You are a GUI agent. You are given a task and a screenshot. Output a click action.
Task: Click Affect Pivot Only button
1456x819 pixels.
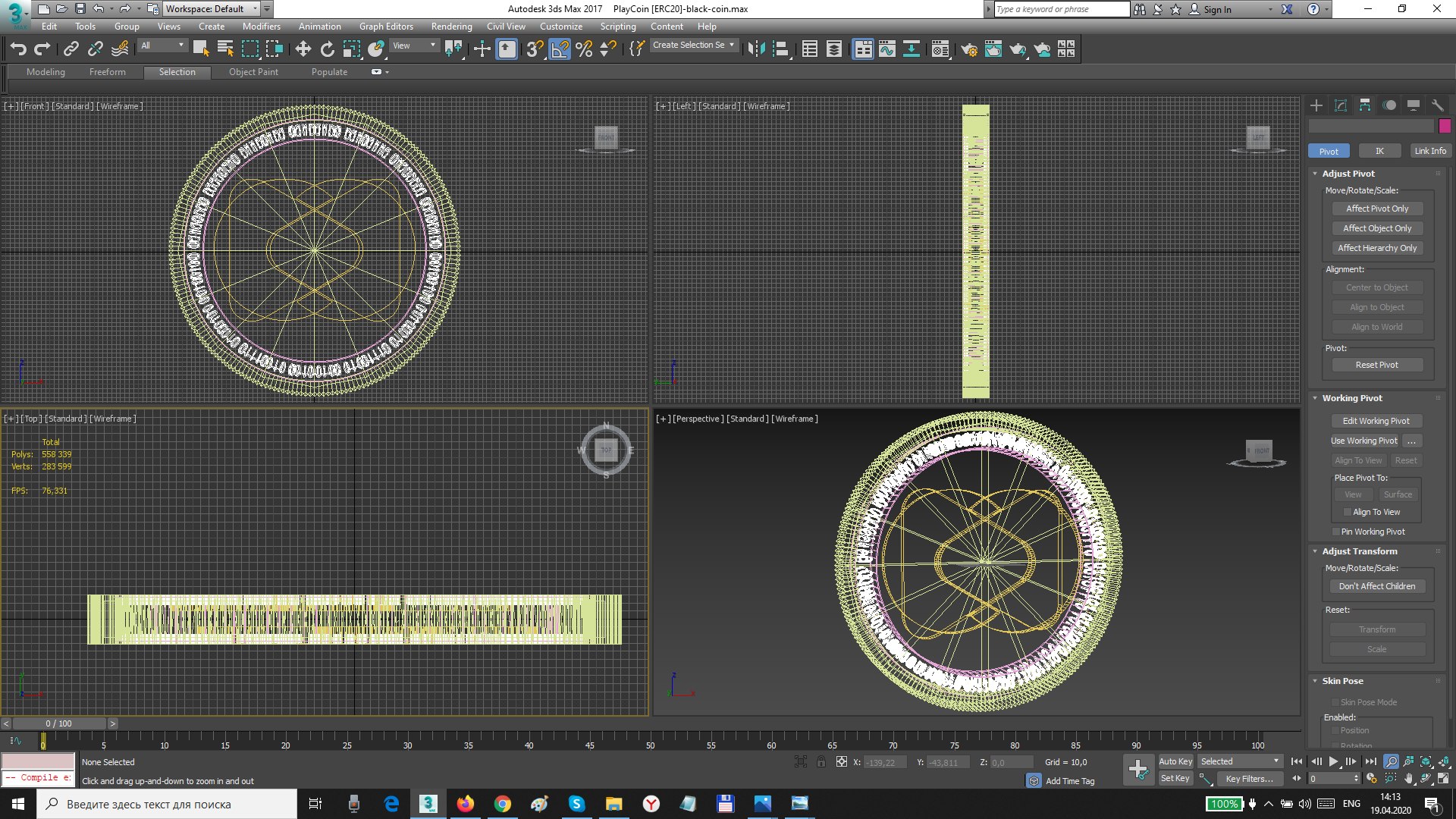1377,209
